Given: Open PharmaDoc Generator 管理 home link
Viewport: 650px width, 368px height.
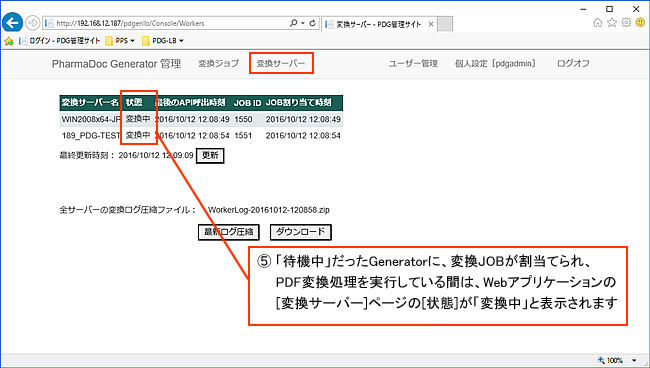Looking at the screenshot, I should (116, 64).
